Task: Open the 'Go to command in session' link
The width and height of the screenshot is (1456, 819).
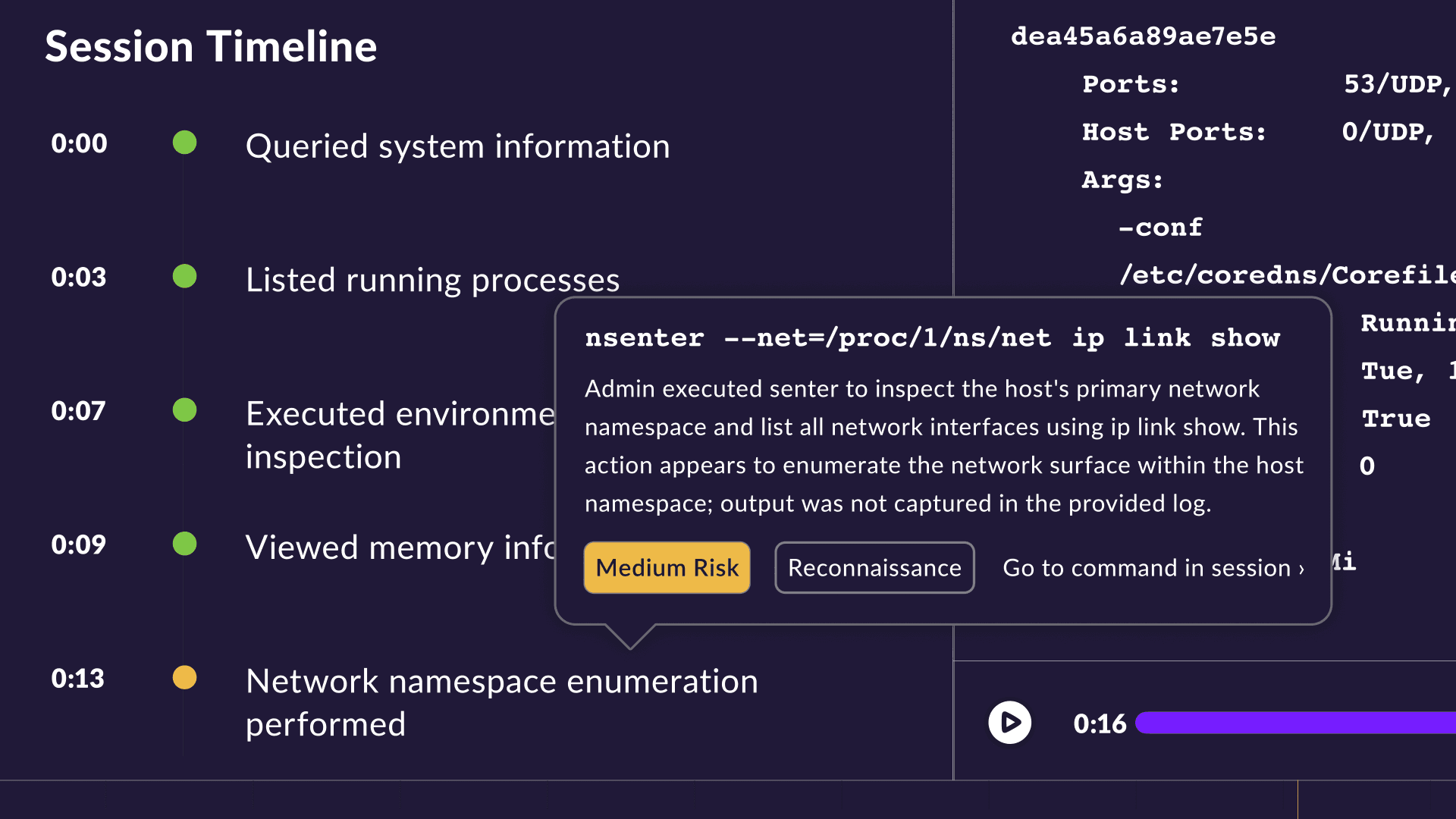Action: pos(1153,567)
